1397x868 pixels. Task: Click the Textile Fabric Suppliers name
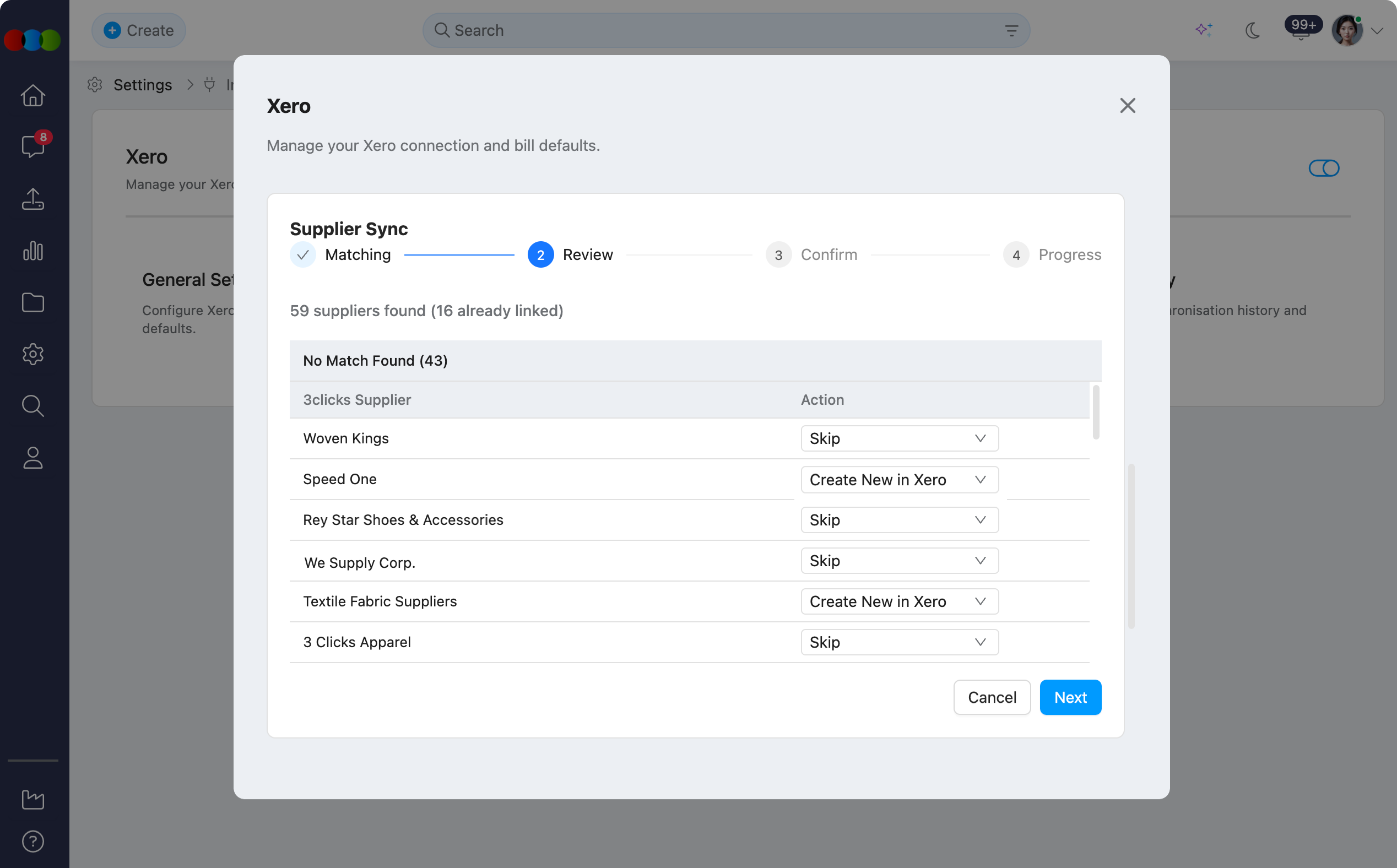point(380,601)
